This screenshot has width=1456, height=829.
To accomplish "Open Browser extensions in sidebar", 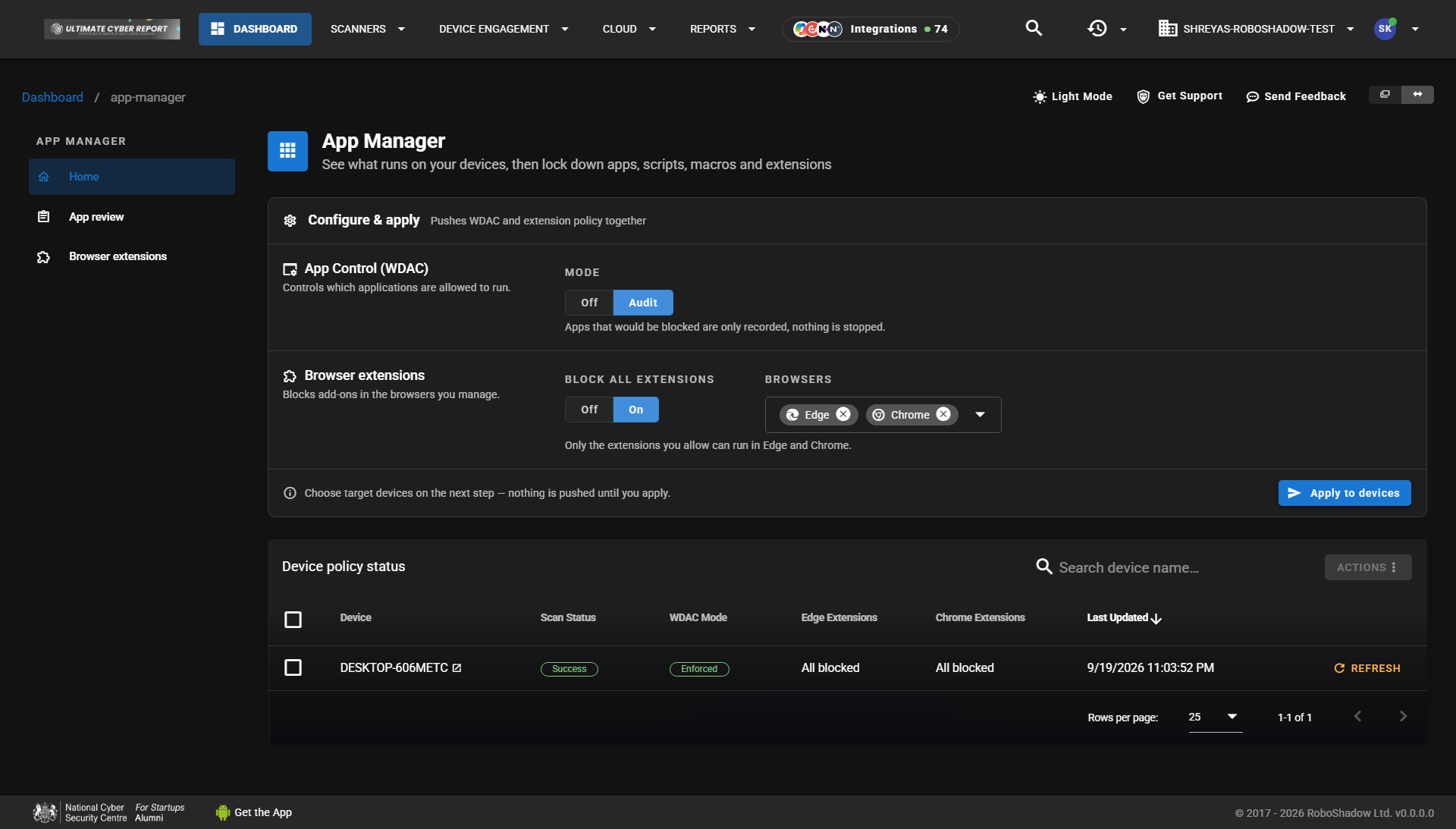I will pos(132,256).
